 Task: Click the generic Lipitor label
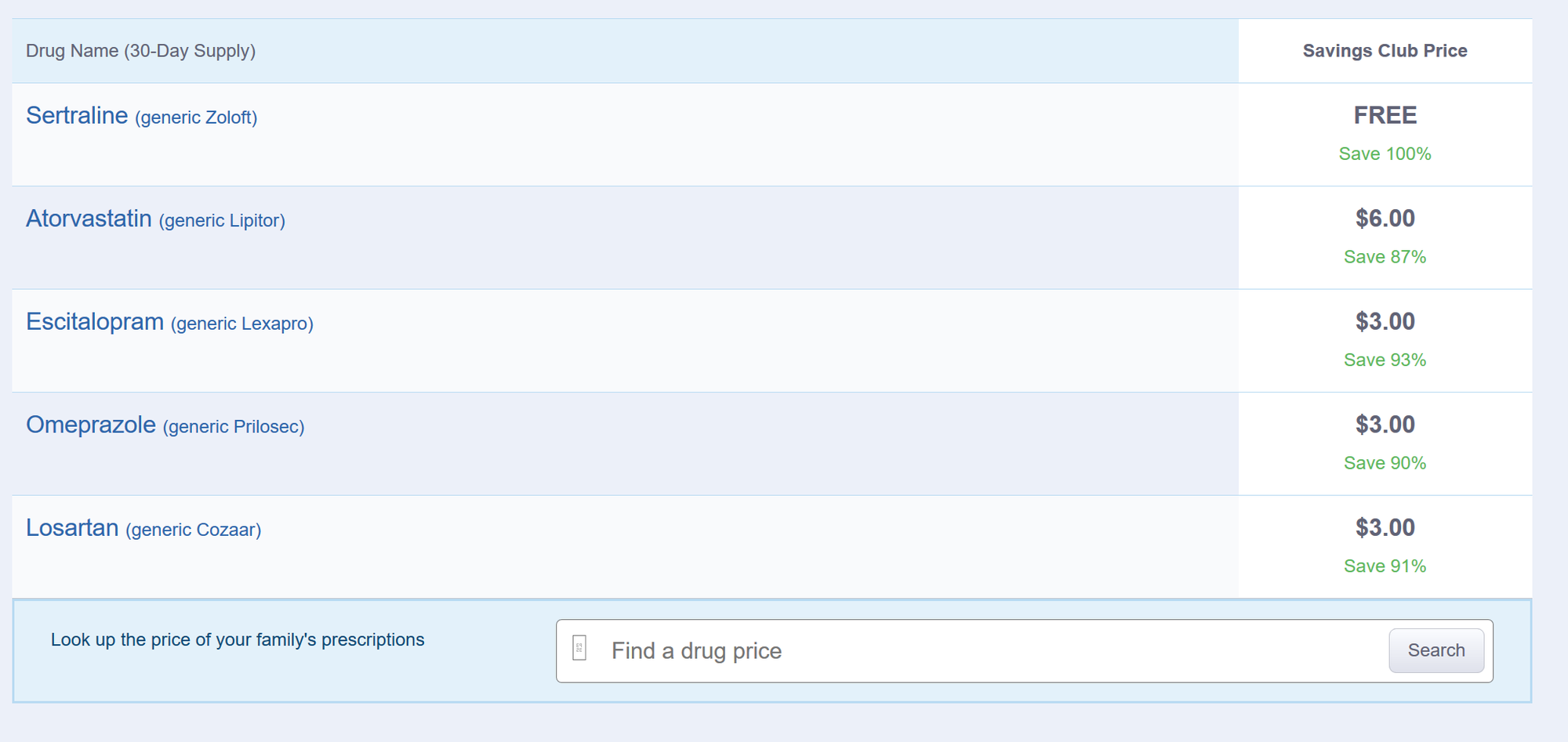pos(222,221)
